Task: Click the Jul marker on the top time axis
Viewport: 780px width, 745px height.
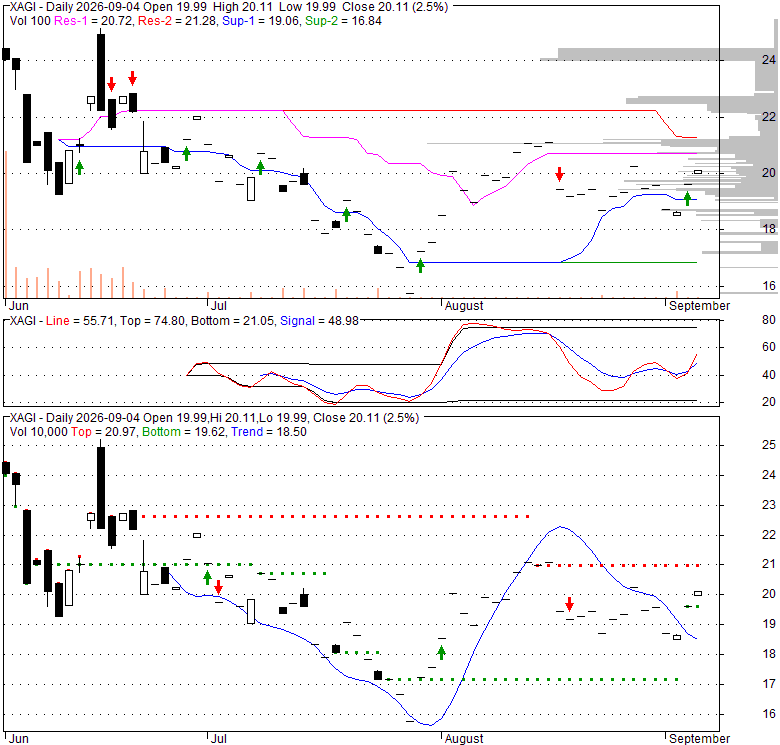Action: tap(218, 305)
